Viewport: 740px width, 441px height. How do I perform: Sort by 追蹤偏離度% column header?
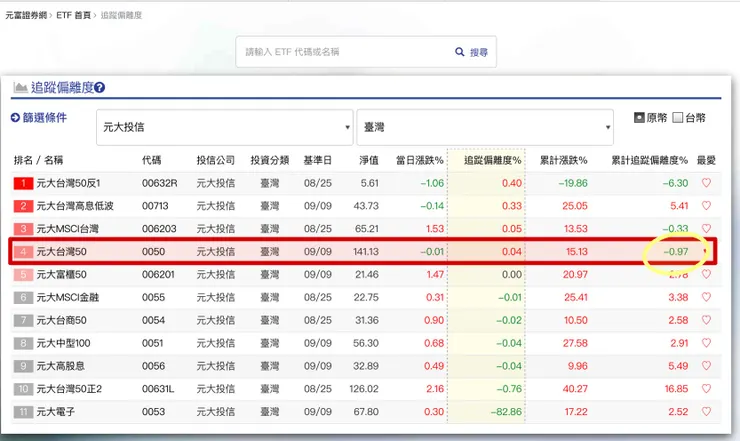click(x=493, y=160)
